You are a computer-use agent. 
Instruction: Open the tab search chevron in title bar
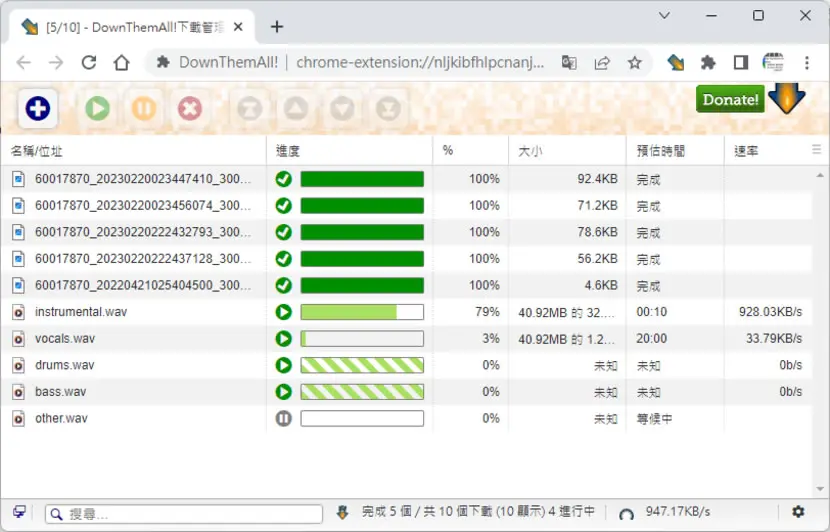[x=664, y=15]
